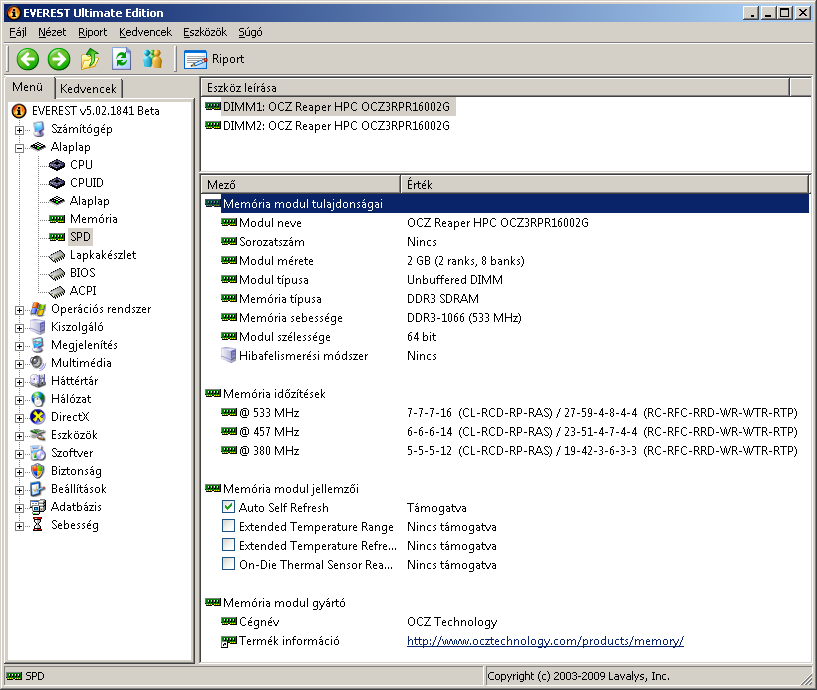
Task: Click the Mező column header
Action: [x=301, y=184]
